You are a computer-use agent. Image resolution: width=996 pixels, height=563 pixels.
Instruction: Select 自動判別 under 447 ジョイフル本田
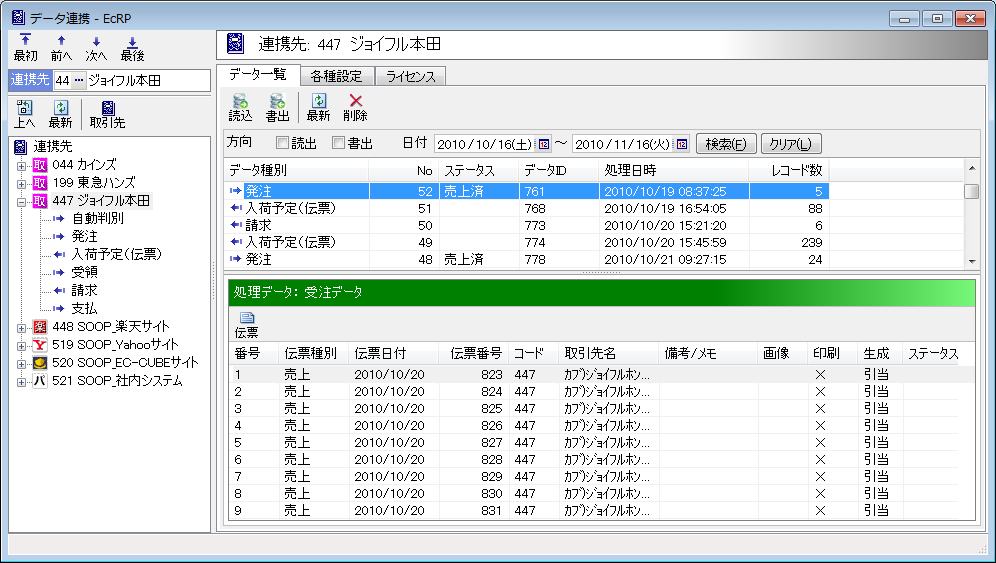(97, 218)
